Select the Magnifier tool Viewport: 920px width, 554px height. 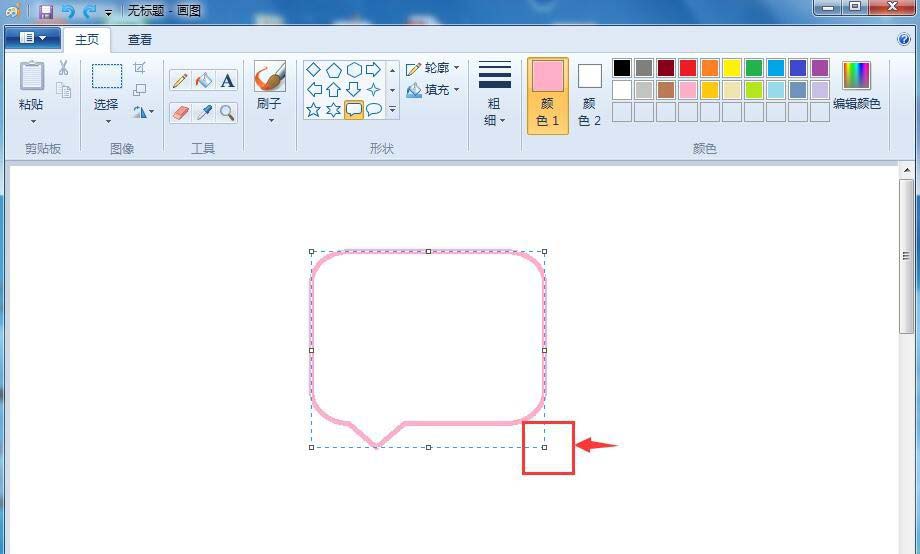pyautogui.click(x=227, y=112)
